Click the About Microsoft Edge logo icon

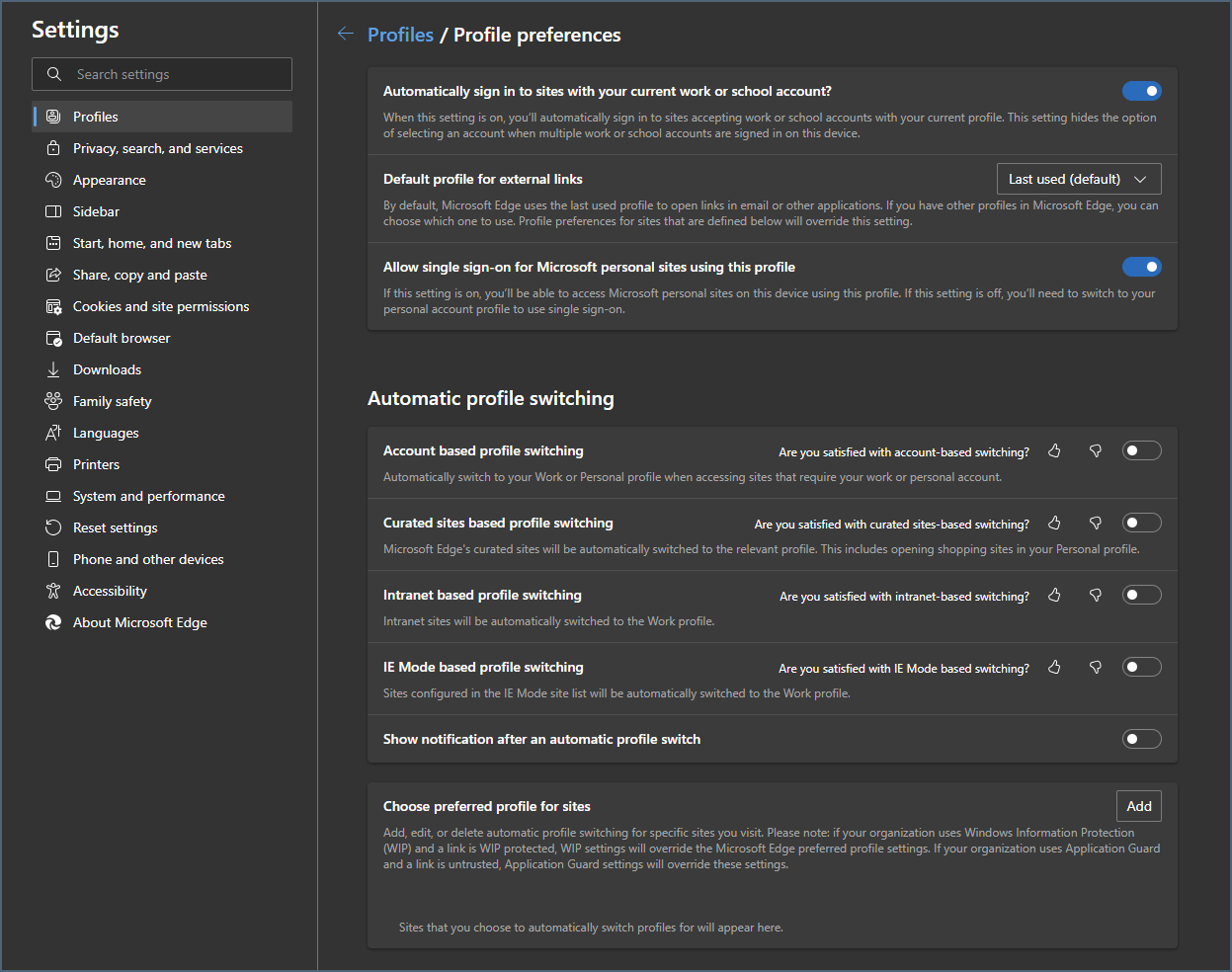click(53, 622)
